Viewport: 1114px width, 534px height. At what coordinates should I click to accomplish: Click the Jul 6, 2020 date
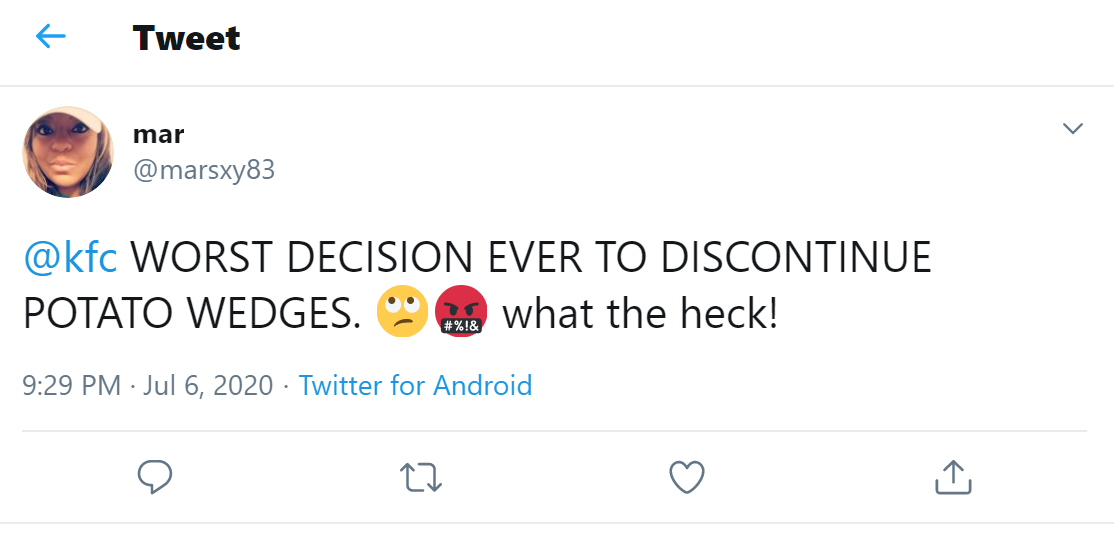coord(208,385)
